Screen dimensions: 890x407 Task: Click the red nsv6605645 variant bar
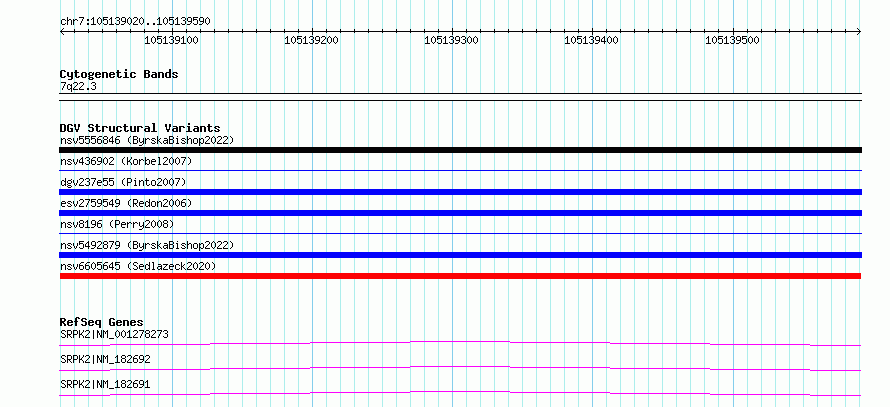(460, 276)
